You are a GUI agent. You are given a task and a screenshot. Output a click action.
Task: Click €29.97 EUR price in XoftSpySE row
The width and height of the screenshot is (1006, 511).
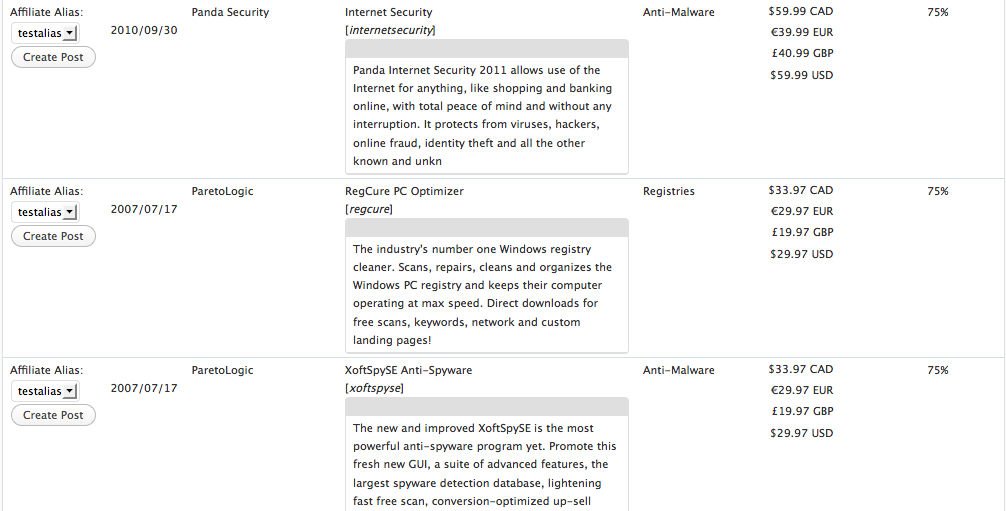(802, 390)
